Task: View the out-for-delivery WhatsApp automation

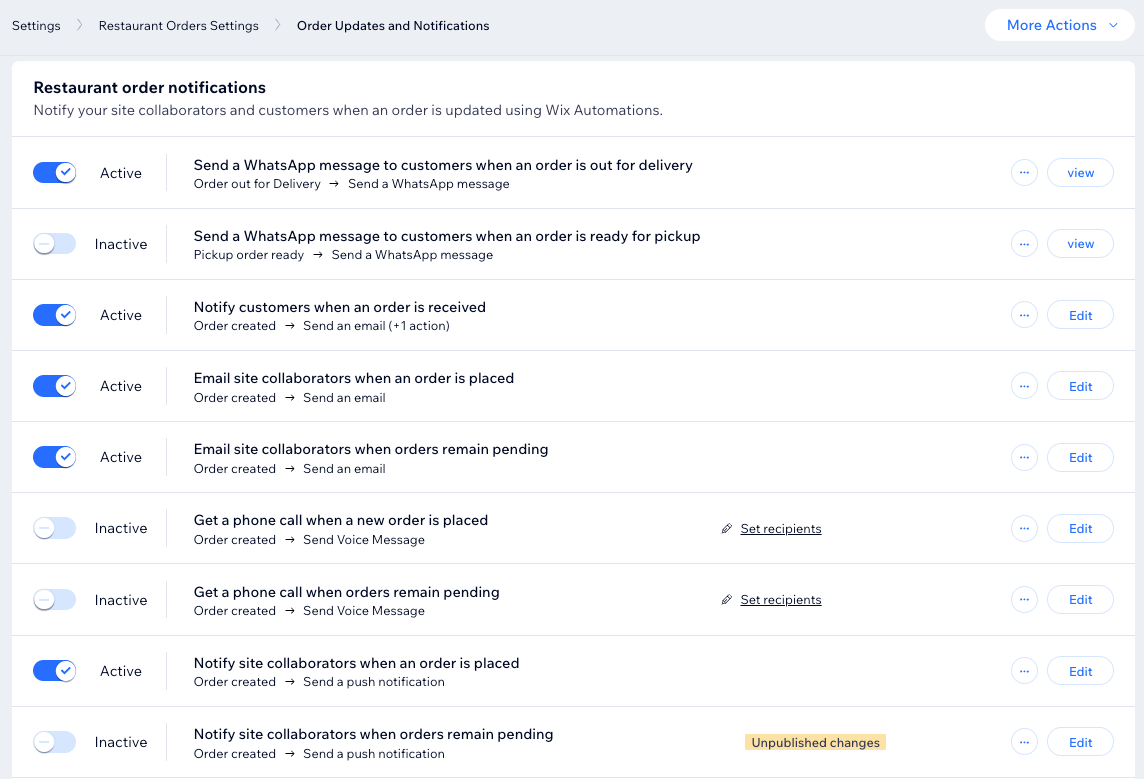Action: [1080, 172]
